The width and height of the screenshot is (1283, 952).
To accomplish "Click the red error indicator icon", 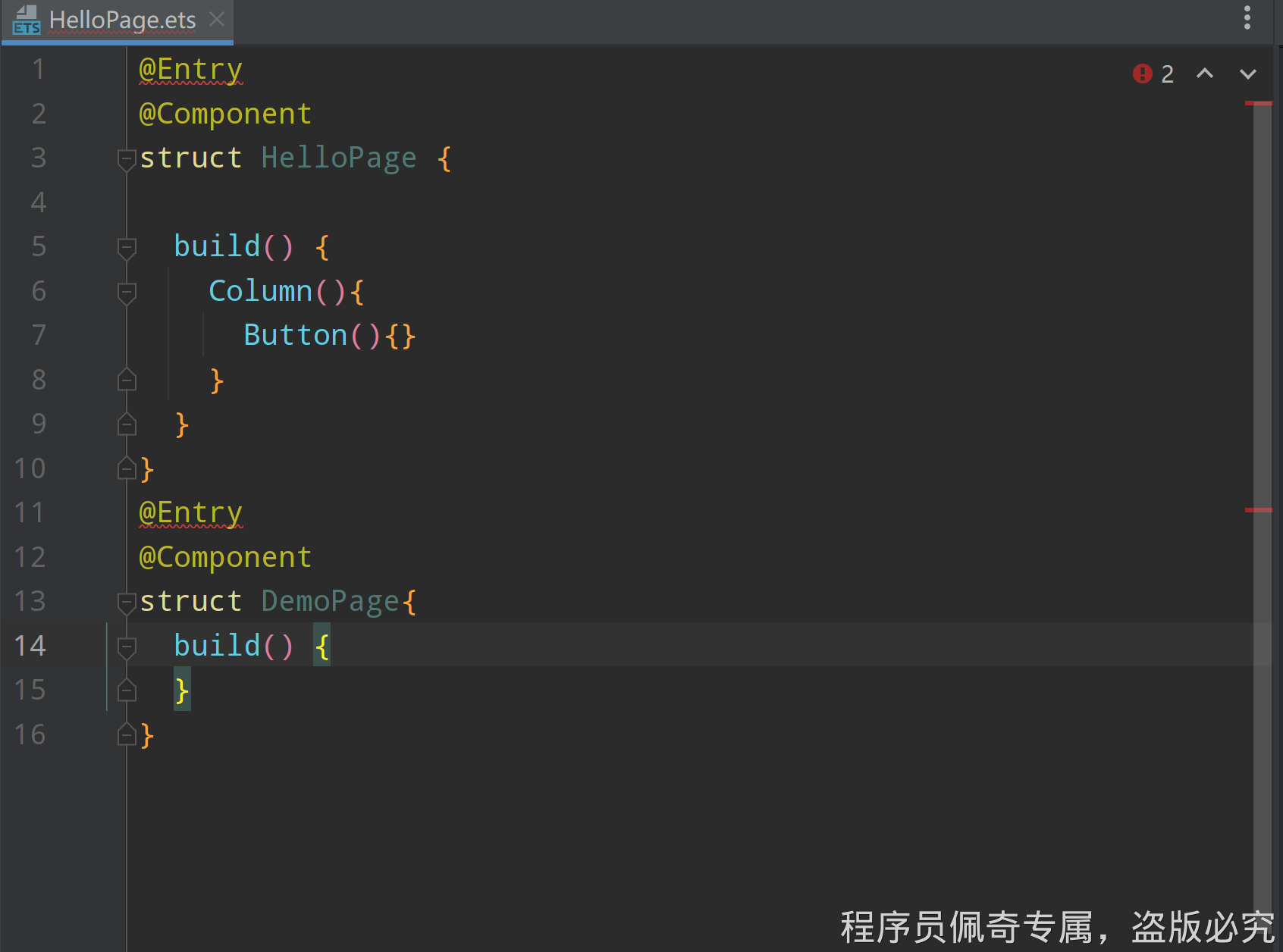I will pos(1142,74).
